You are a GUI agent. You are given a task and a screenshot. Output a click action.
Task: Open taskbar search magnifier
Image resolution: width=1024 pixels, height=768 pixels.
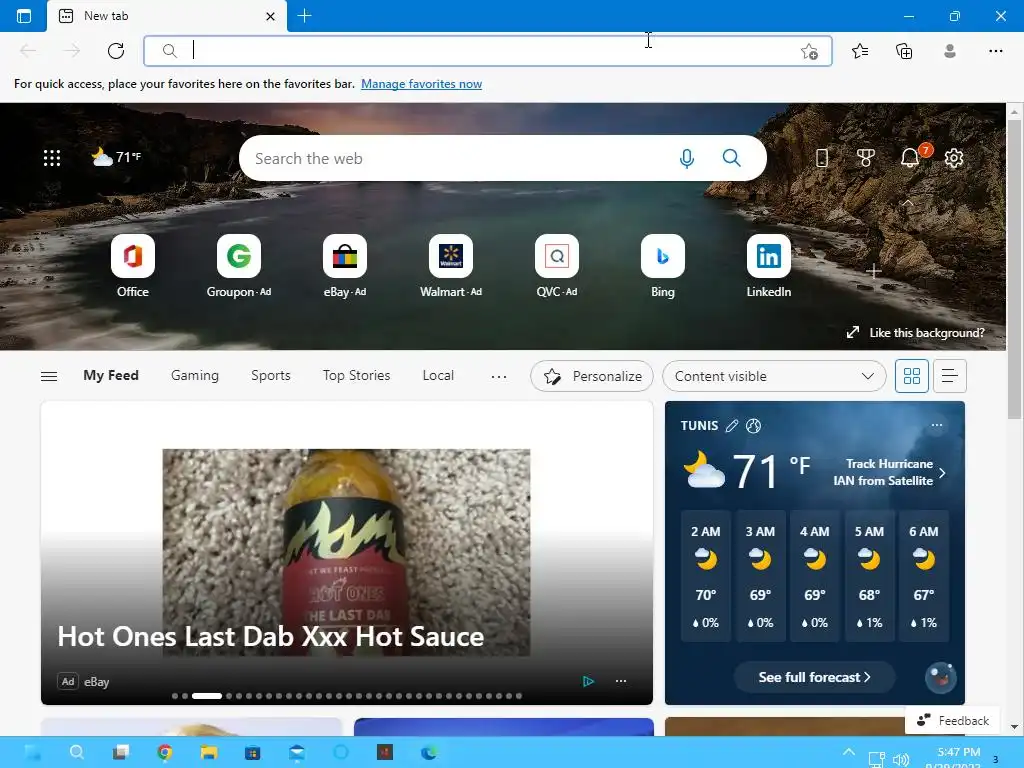click(76, 752)
